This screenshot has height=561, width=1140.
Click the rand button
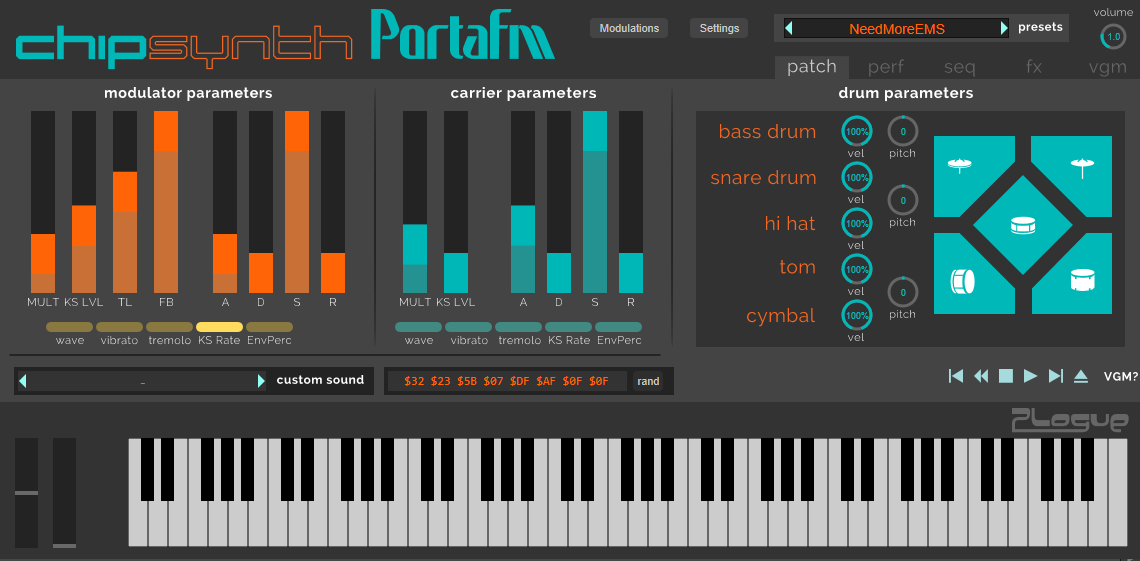[648, 381]
